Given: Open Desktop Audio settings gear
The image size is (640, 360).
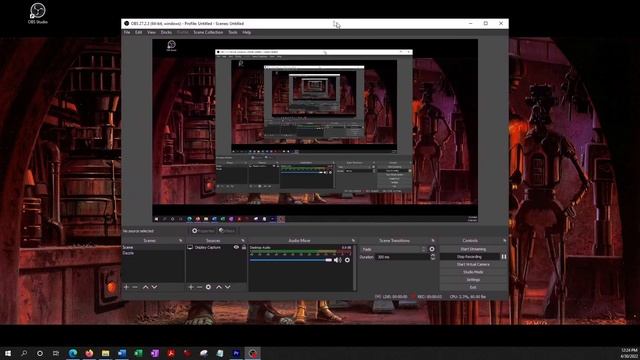Looking at the screenshot, I should pyautogui.click(x=347, y=260).
